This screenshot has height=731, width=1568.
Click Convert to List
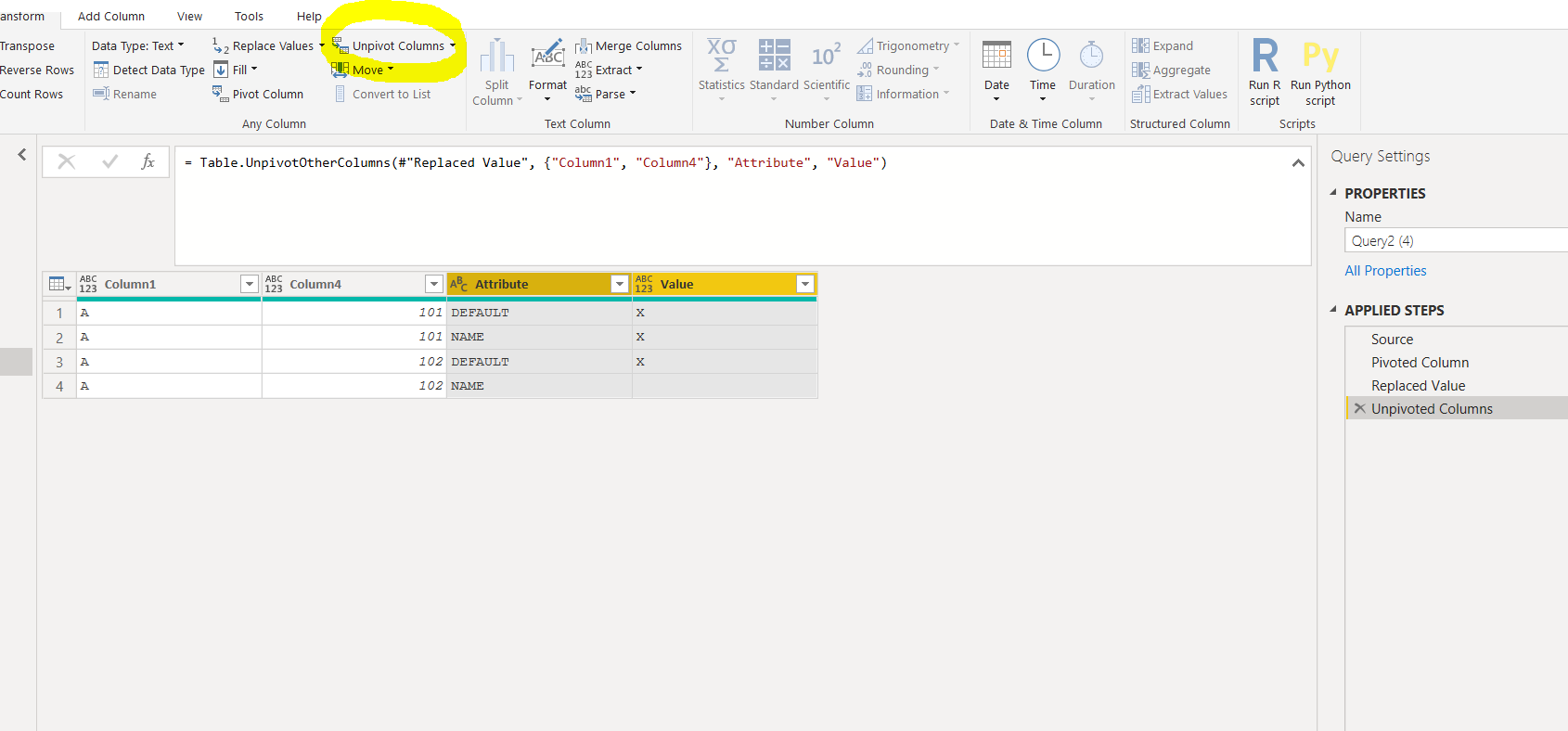point(382,94)
